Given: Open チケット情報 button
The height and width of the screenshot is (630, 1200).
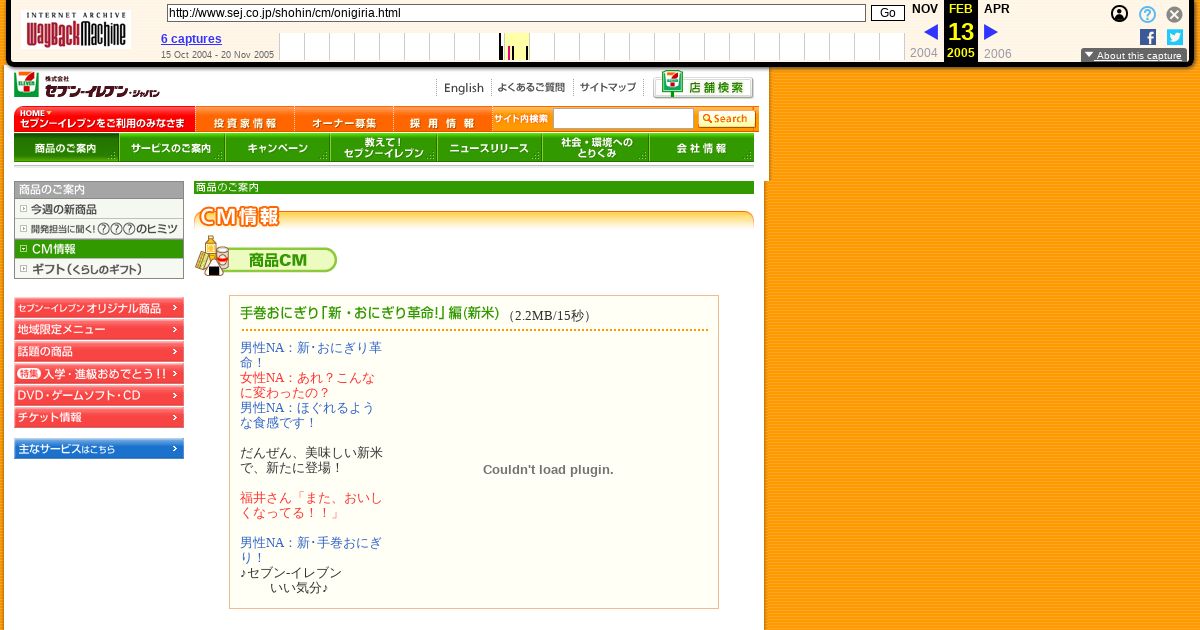Looking at the screenshot, I should [x=99, y=418].
